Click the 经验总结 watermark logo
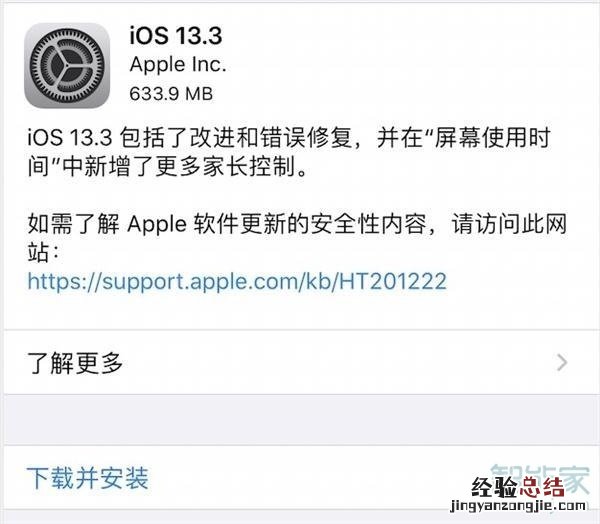Image resolution: width=600 pixels, height=524 pixels. click(518, 486)
